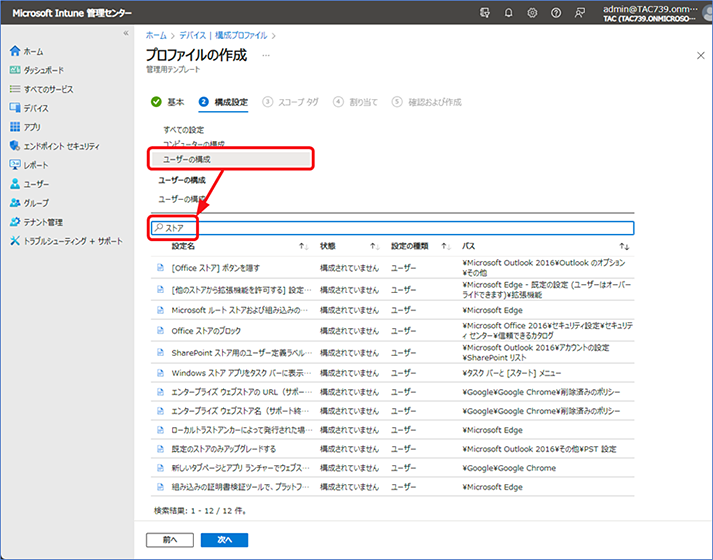Go to the 基本 step tab
This screenshot has height=560, width=713.
pyautogui.click(x=167, y=102)
